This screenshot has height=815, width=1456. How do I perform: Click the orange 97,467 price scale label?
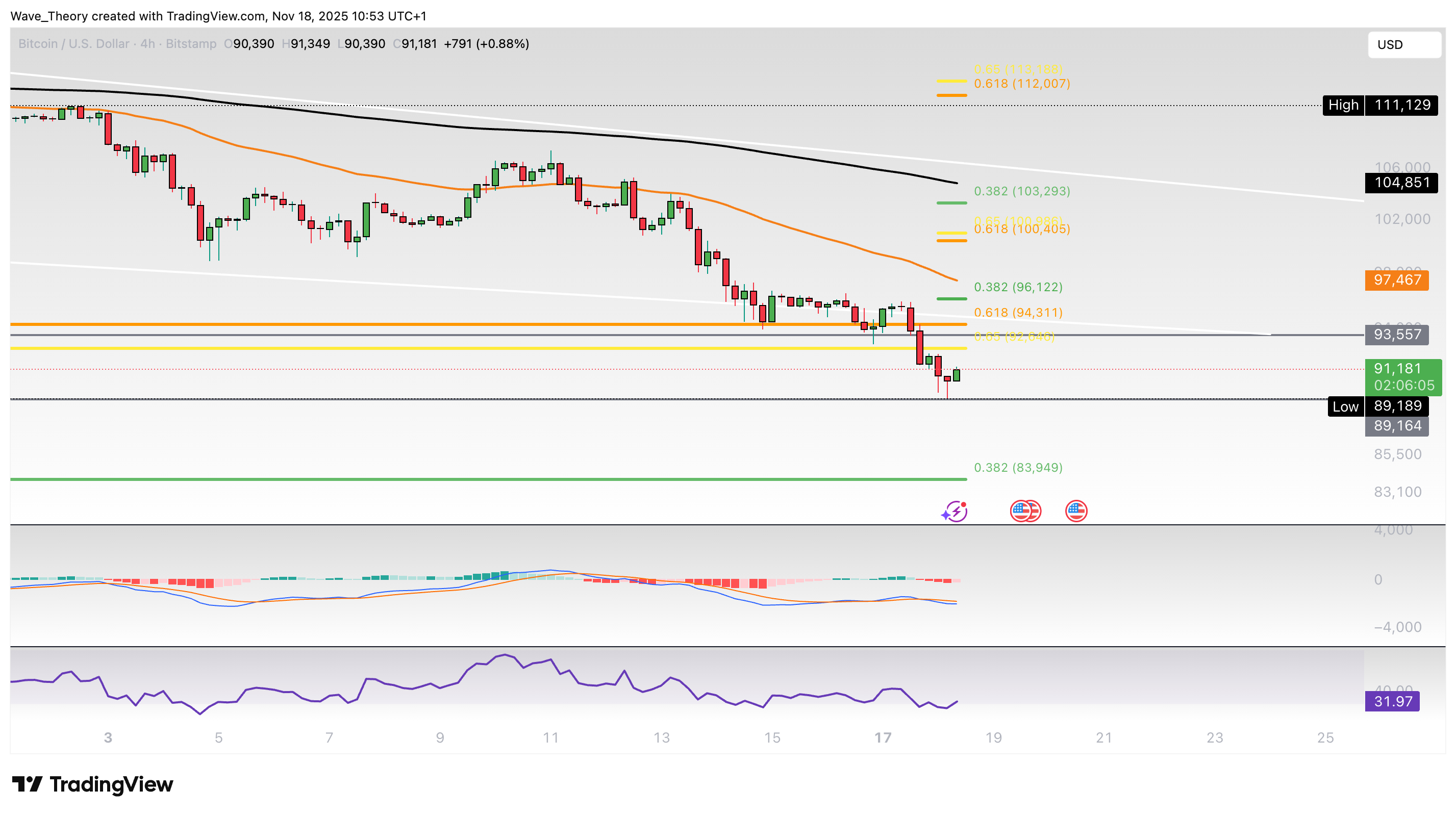[x=1397, y=280]
